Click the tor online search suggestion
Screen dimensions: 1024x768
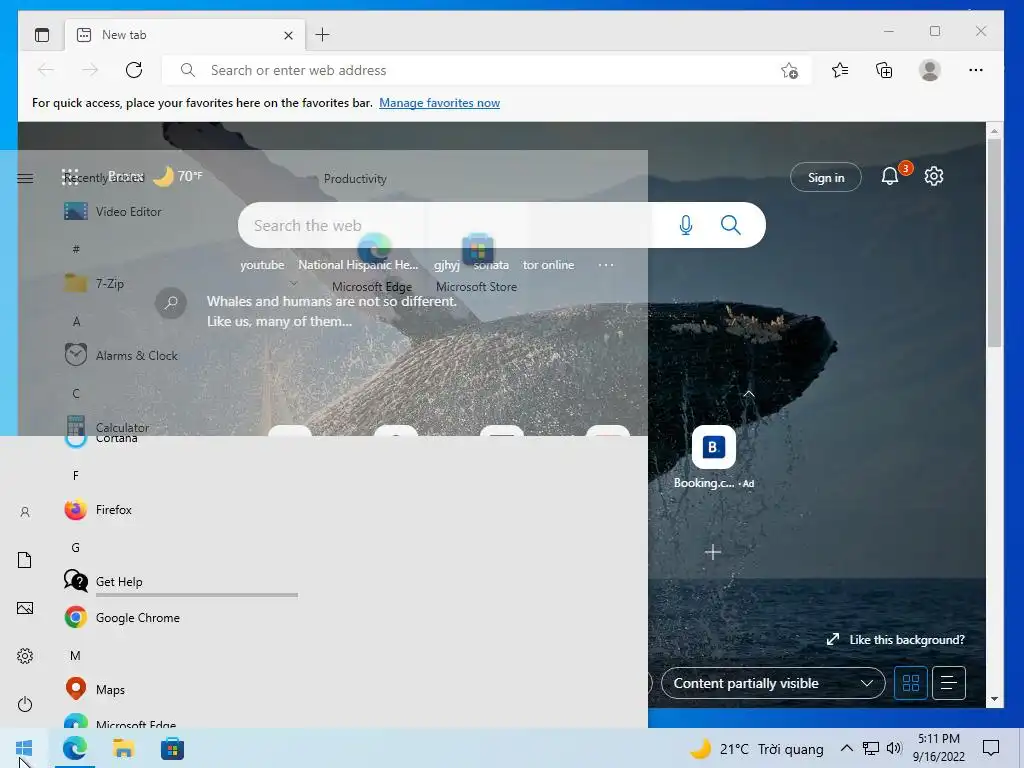(x=549, y=264)
